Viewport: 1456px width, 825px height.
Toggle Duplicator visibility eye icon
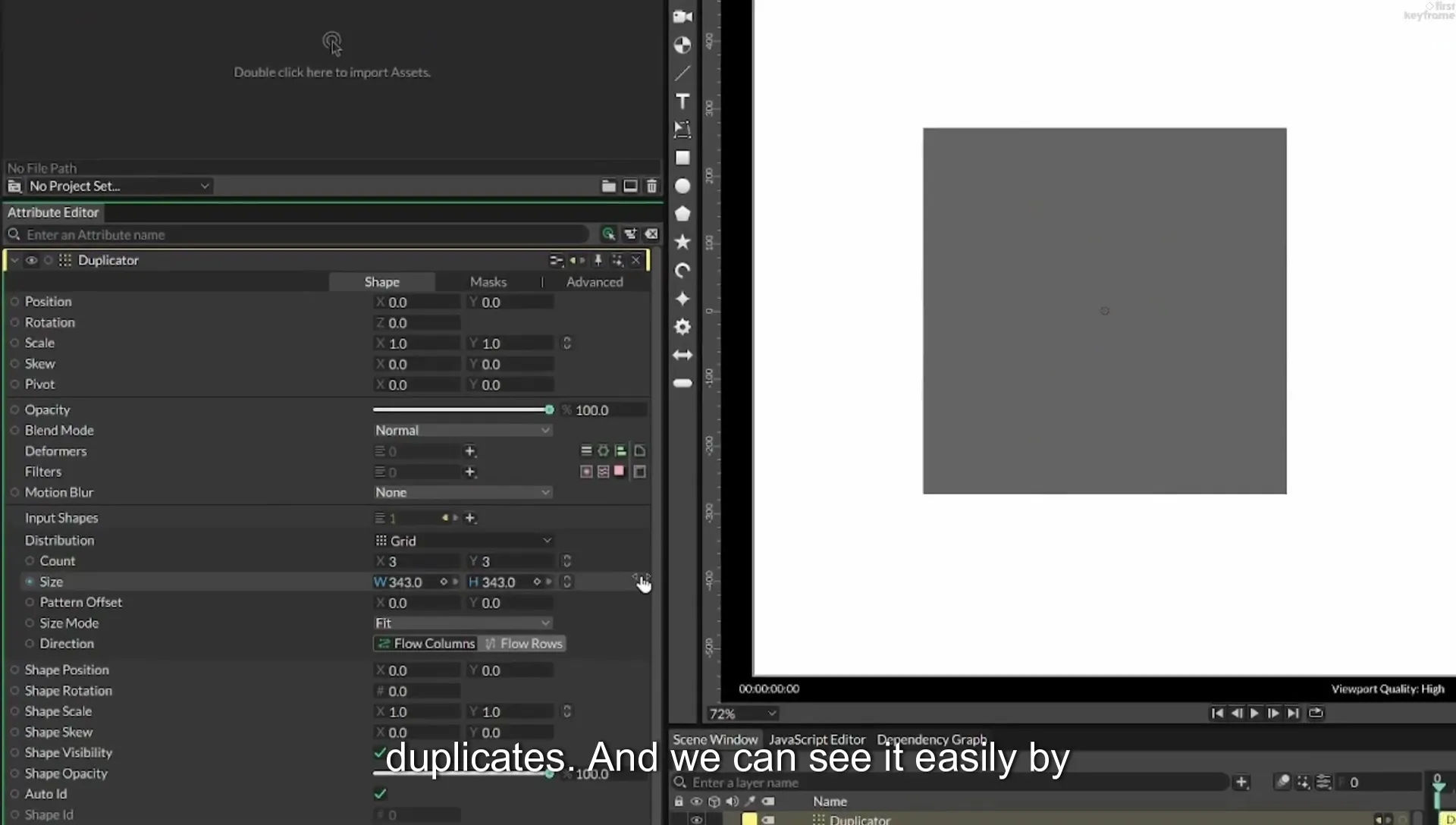point(31,260)
